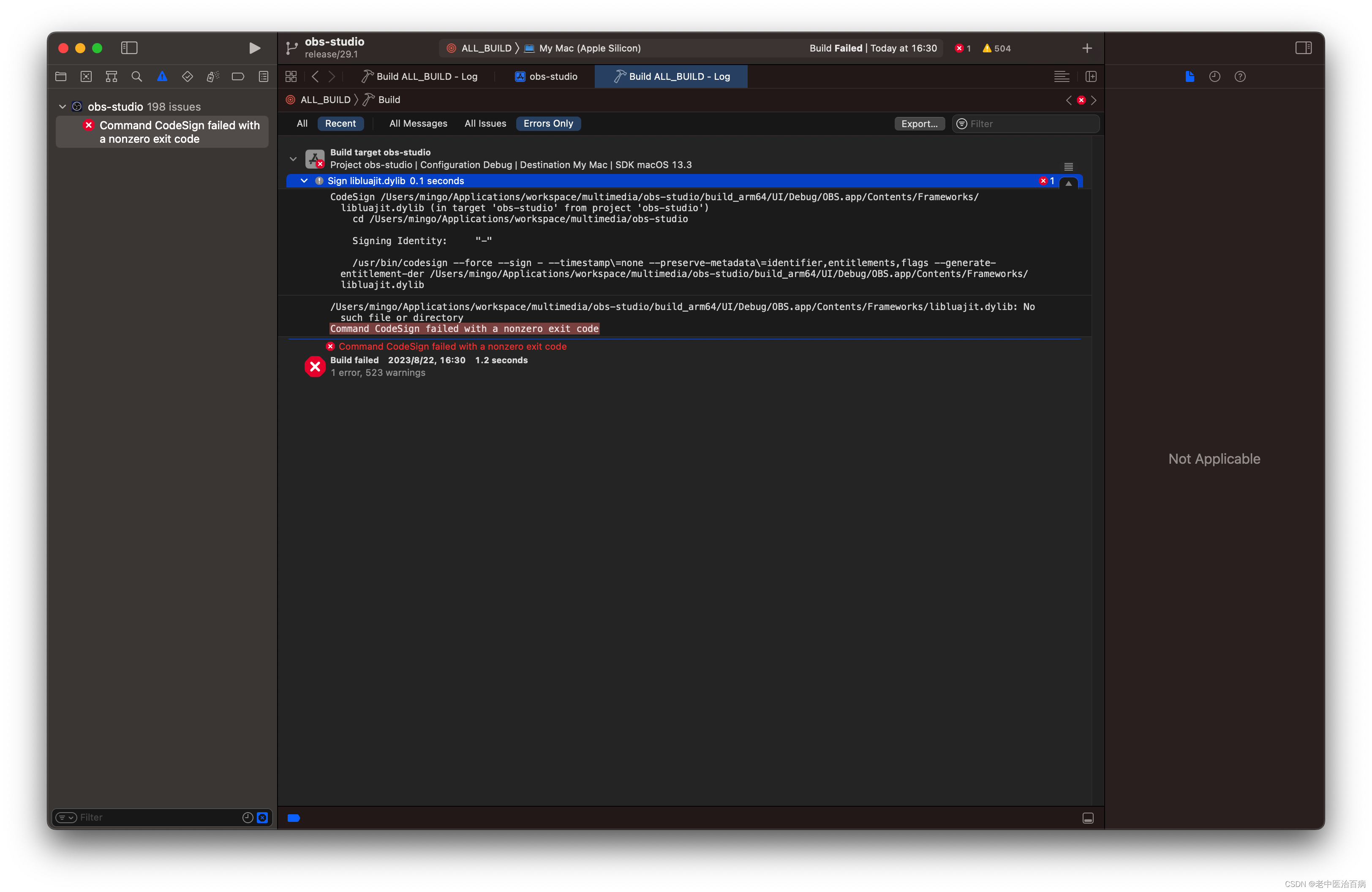
Task: Open the Project navigator folder icon
Action: 61,76
